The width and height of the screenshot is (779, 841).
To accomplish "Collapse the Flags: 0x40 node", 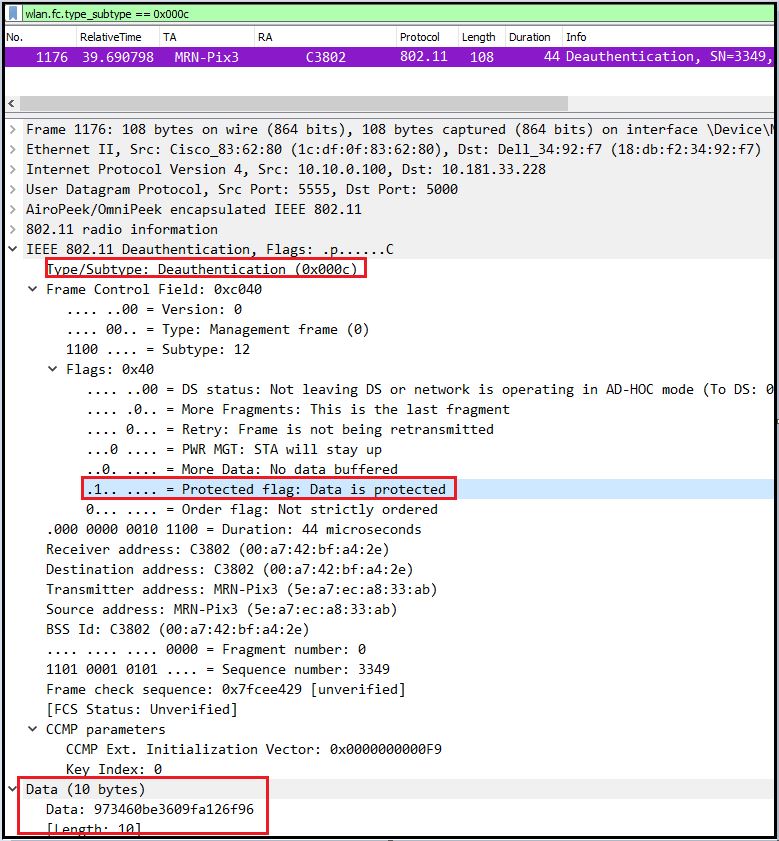I will tap(53, 369).
